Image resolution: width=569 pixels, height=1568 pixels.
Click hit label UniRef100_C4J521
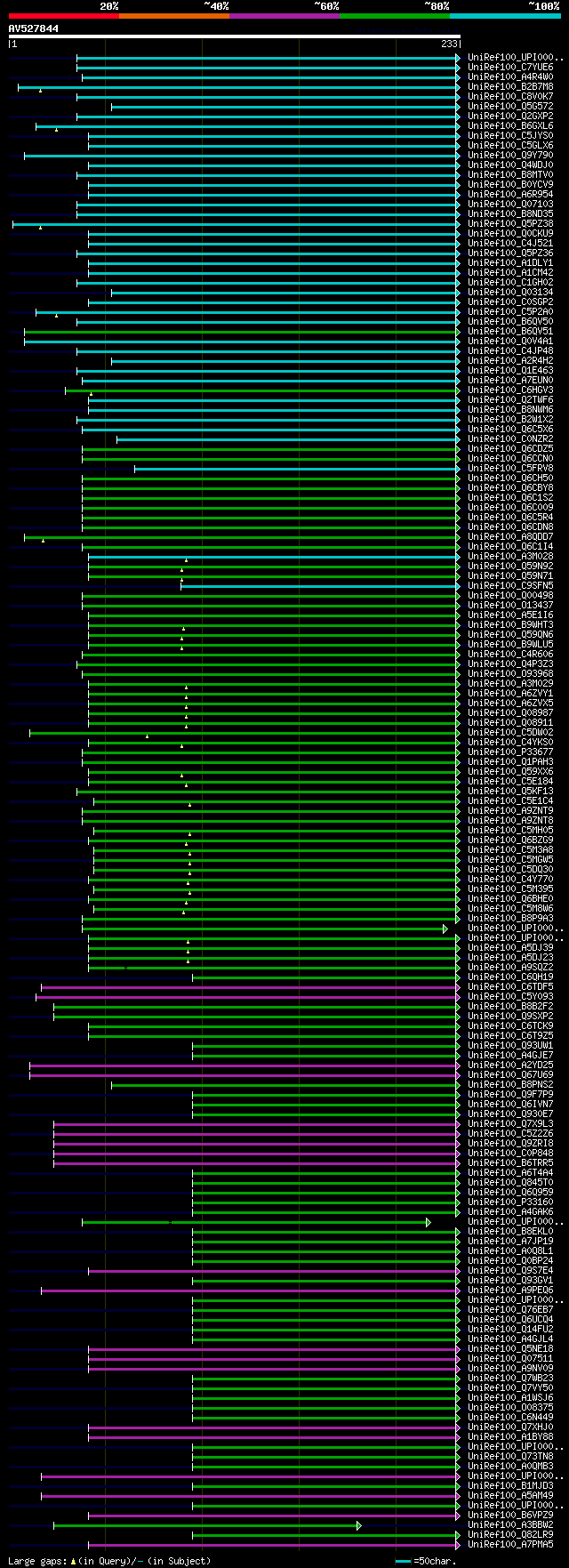pyautogui.click(x=510, y=244)
